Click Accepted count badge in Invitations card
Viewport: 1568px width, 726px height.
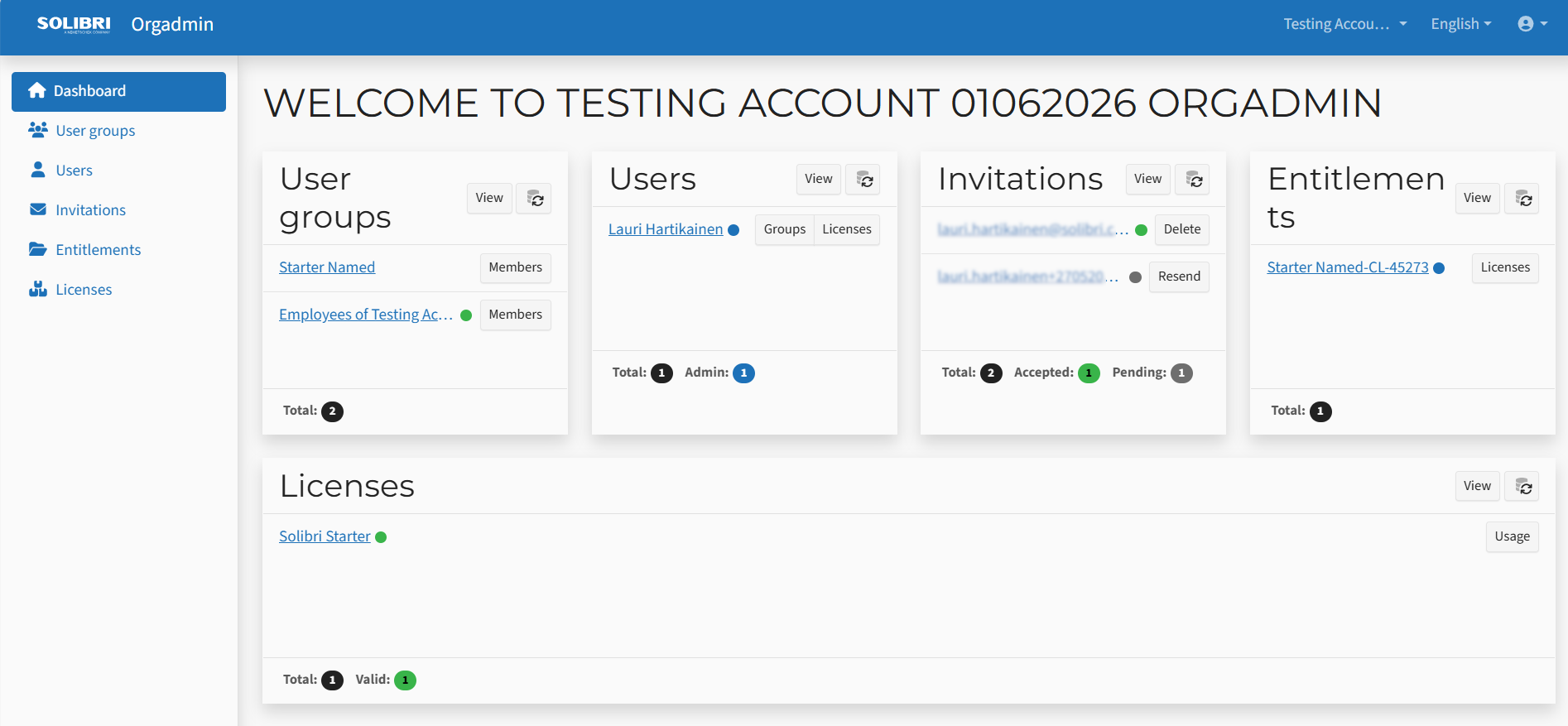[1089, 373]
